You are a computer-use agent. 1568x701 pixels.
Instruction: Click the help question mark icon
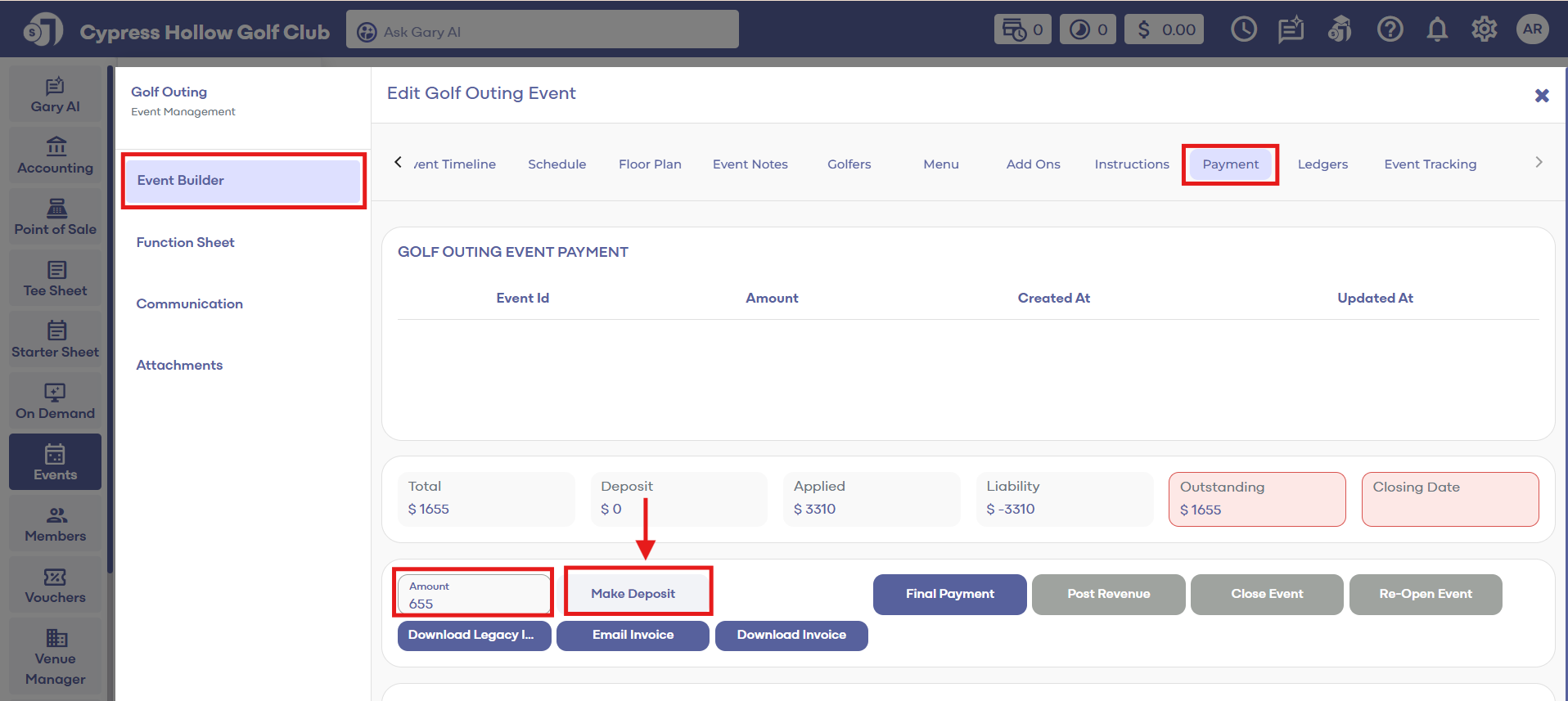(x=1389, y=30)
